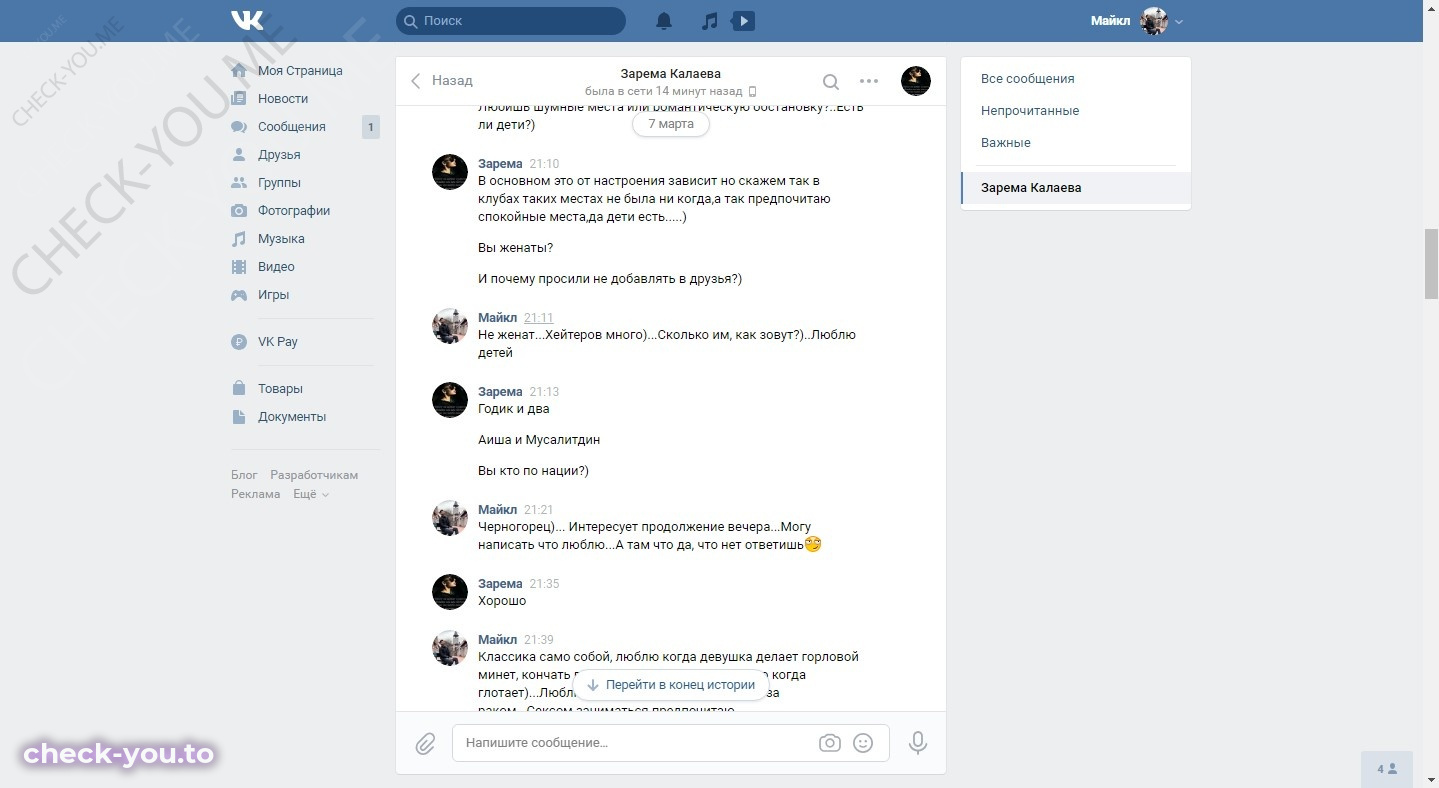Open Друзья in sidebar
1439x788 pixels.
(x=279, y=155)
